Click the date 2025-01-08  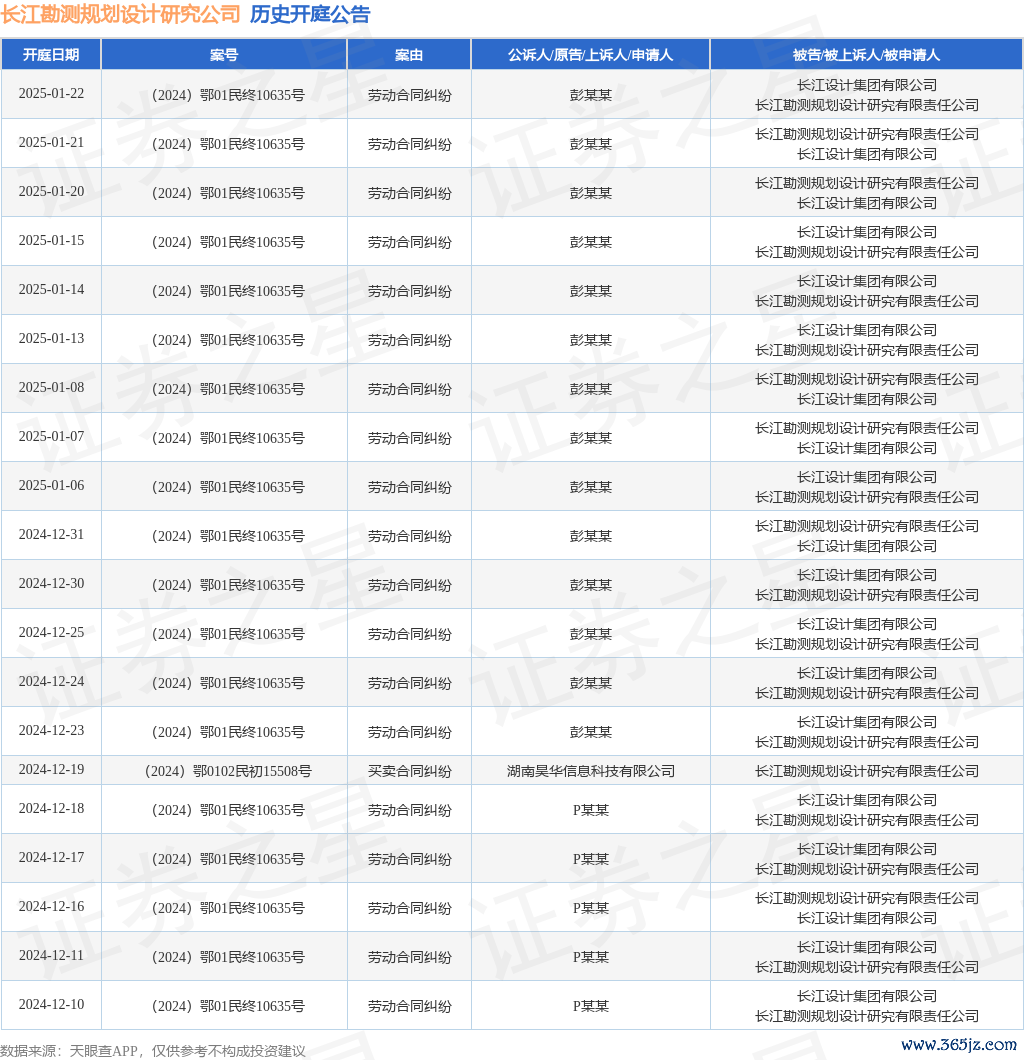point(51,388)
